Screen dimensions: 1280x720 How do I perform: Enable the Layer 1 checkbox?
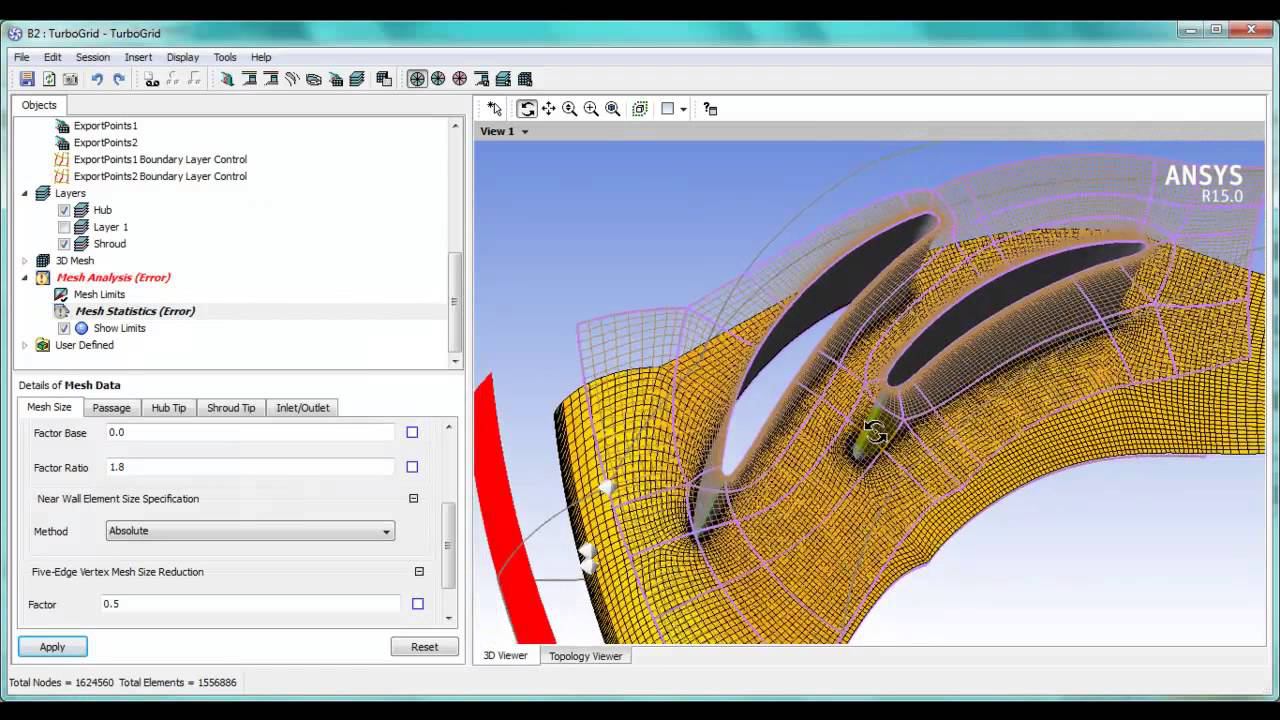click(64, 227)
